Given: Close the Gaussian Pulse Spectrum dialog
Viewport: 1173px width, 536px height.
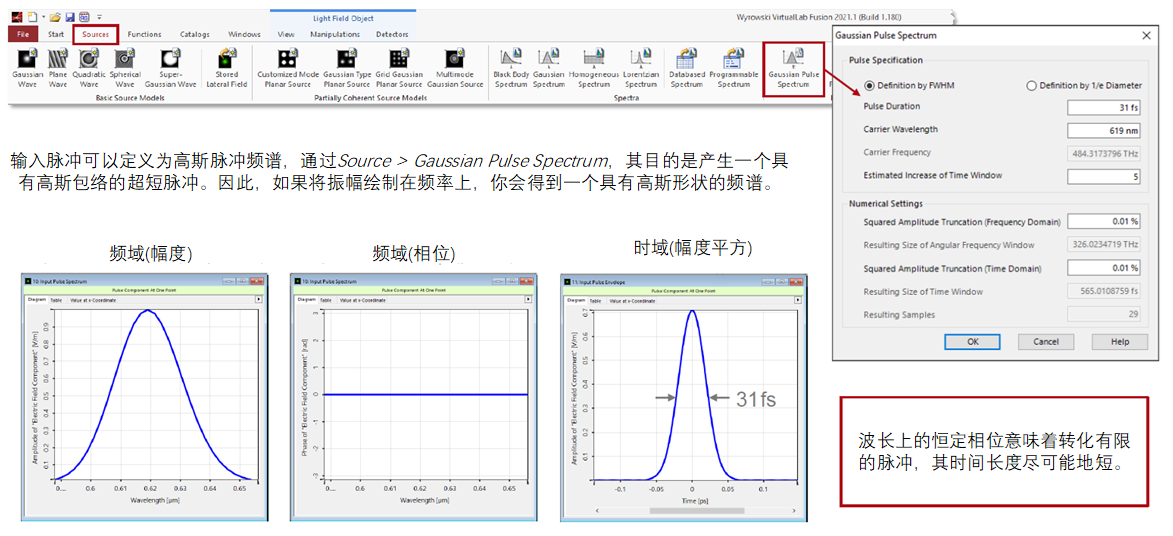Looking at the screenshot, I should click(x=1146, y=35).
